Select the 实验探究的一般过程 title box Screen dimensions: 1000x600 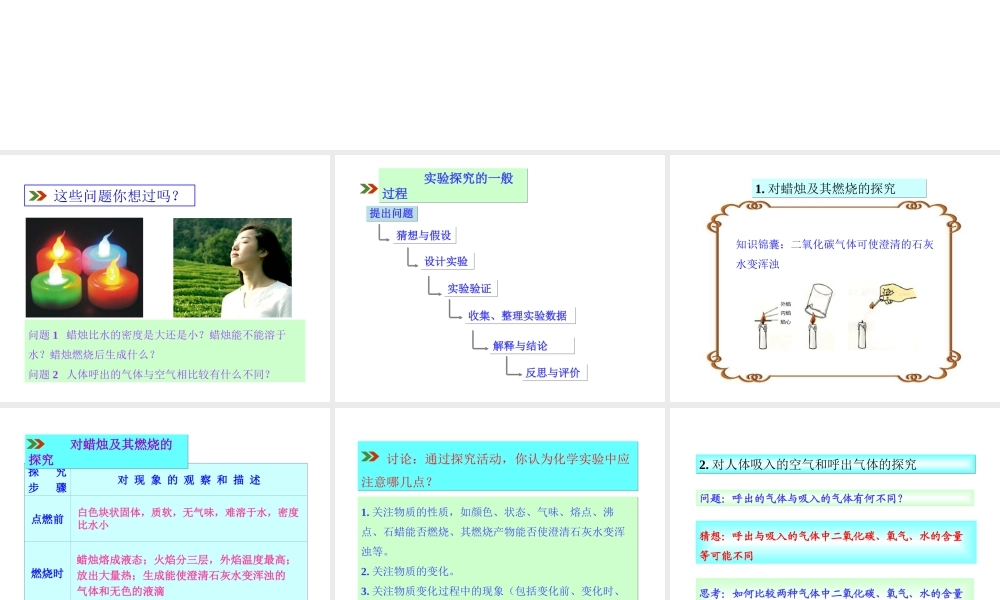(x=453, y=186)
